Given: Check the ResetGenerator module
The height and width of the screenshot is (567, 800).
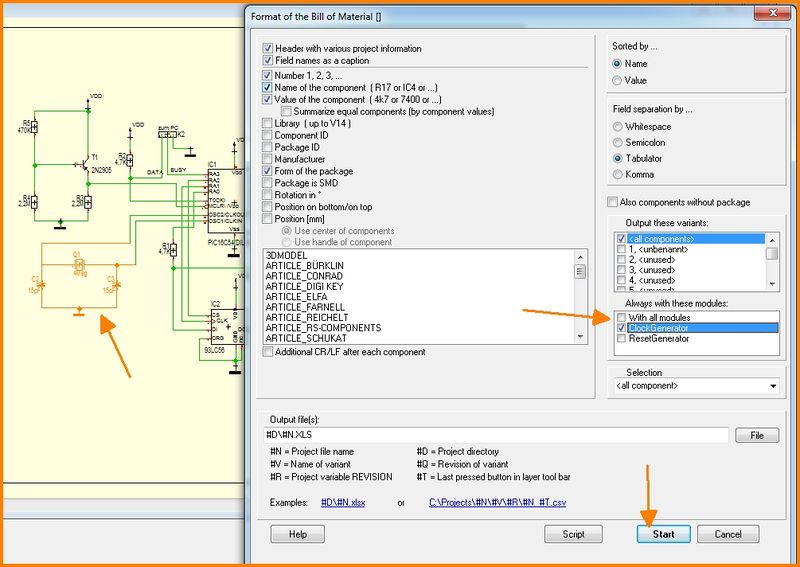Looking at the screenshot, I should pyautogui.click(x=621, y=339).
